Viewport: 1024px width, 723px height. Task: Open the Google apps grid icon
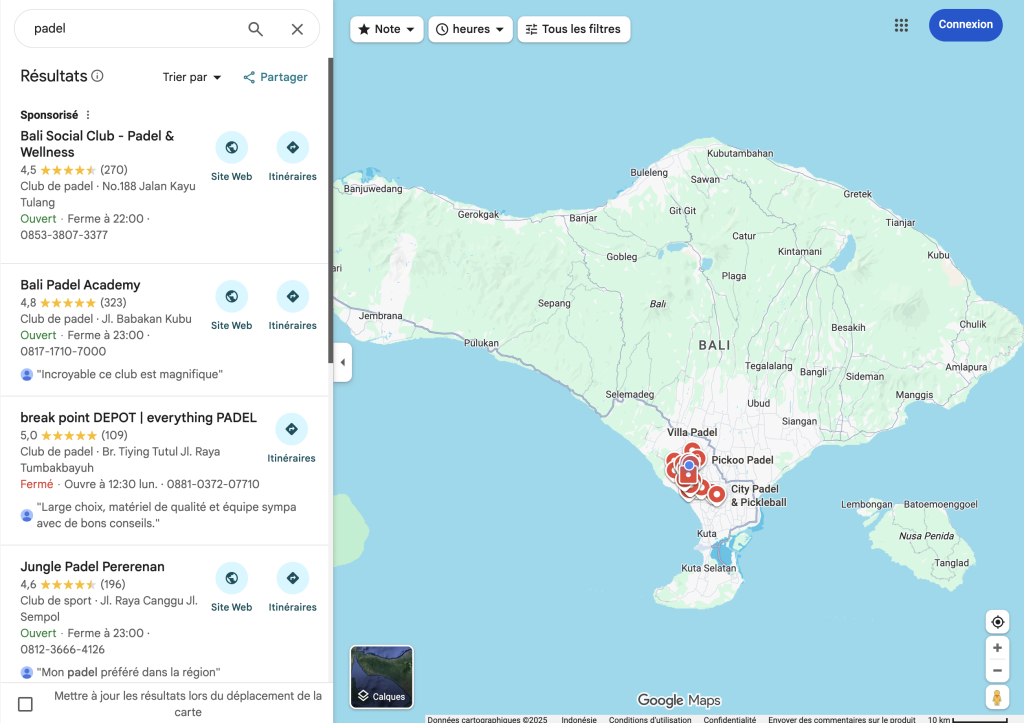[x=901, y=25]
